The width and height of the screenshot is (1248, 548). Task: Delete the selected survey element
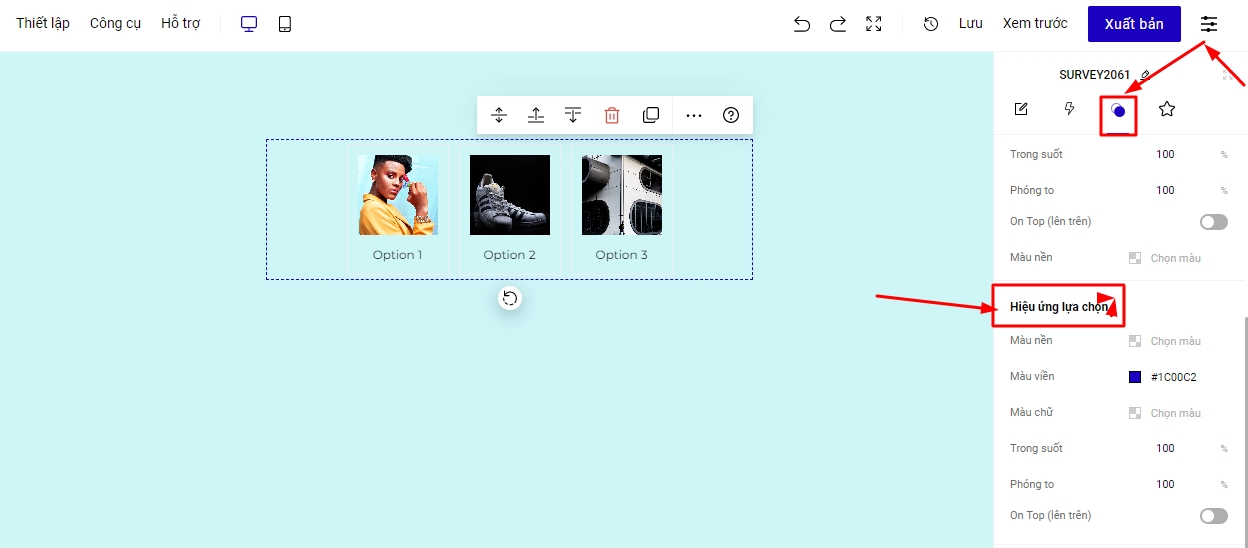pos(612,115)
